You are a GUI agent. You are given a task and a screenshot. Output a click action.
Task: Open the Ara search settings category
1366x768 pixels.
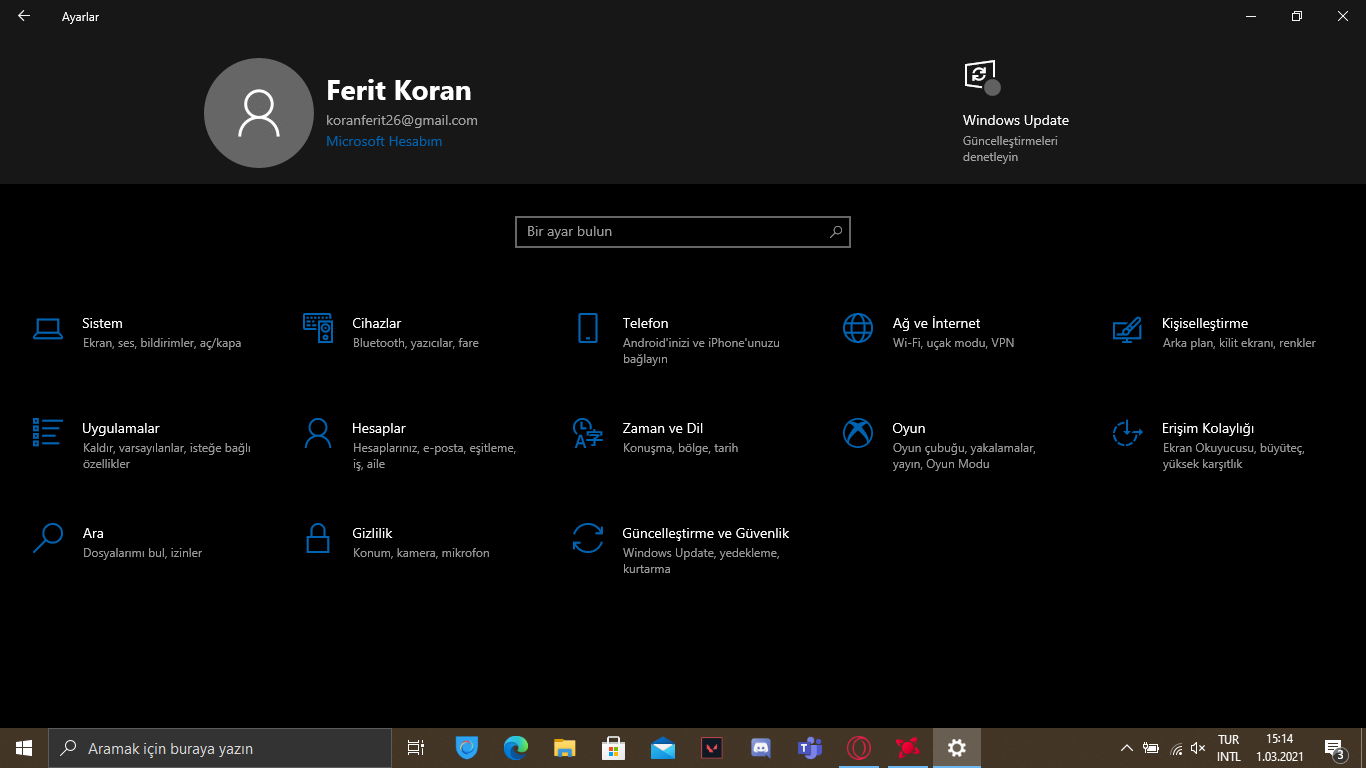93,534
